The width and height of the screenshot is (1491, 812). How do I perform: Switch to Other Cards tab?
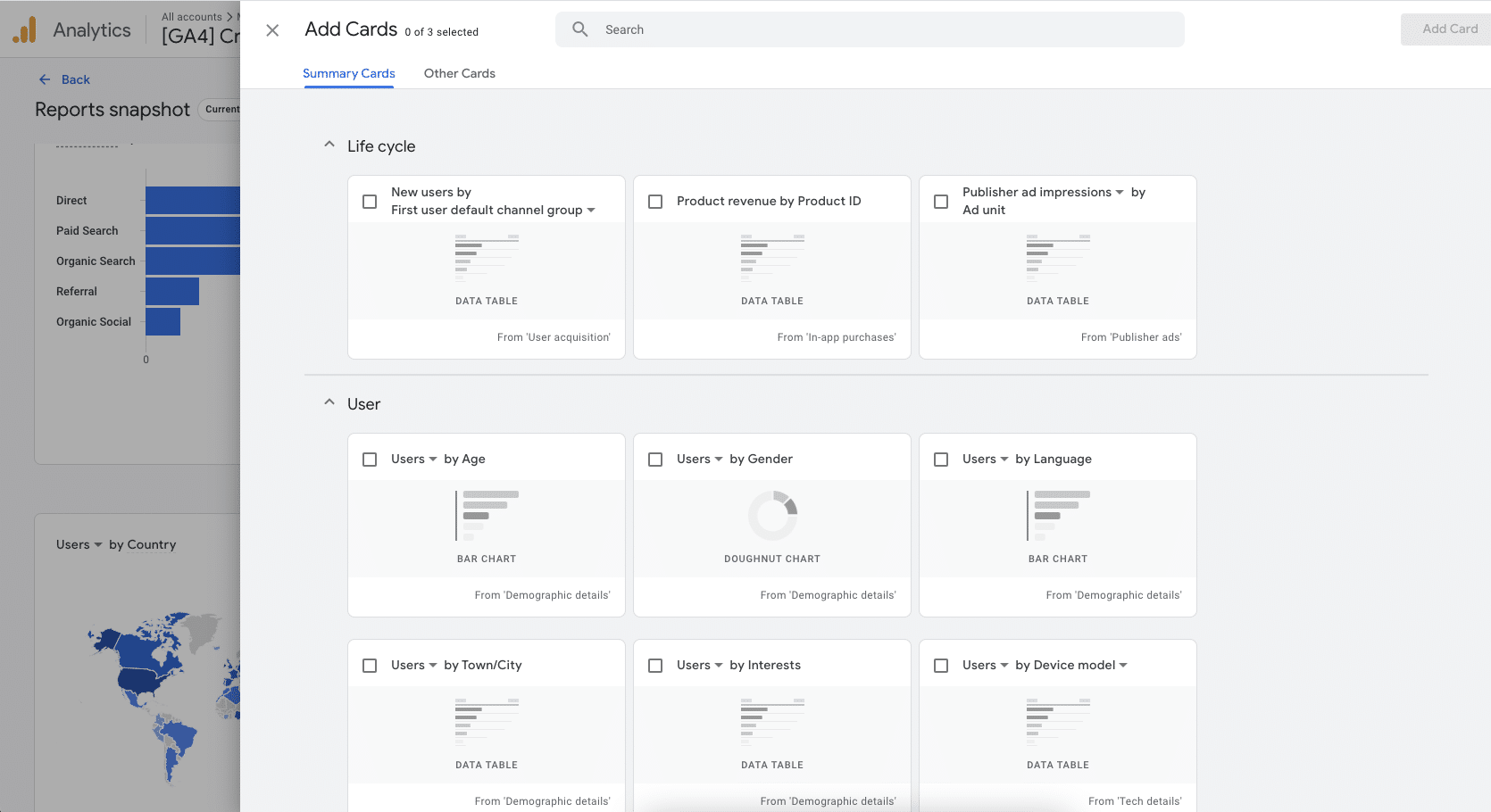tap(460, 73)
